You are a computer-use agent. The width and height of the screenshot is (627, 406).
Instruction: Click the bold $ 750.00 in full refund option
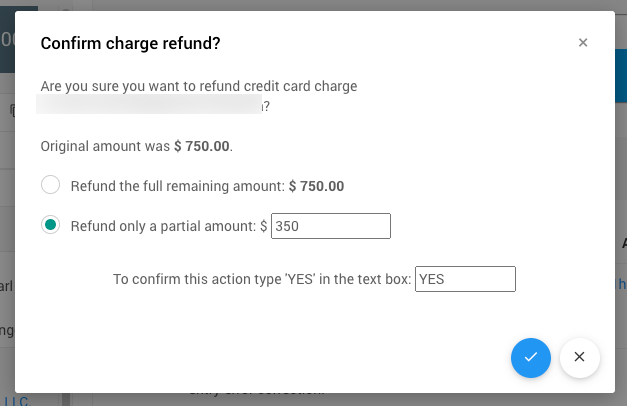[316, 186]
